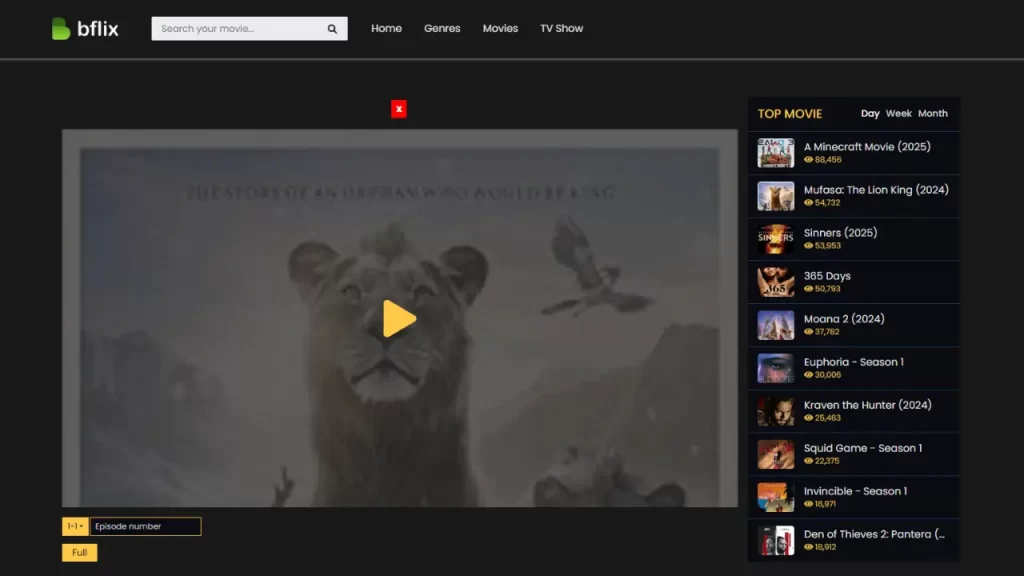This screenshot has height=576, width=1024.
Task: Select the Full episode button
Action: point(80,552)
